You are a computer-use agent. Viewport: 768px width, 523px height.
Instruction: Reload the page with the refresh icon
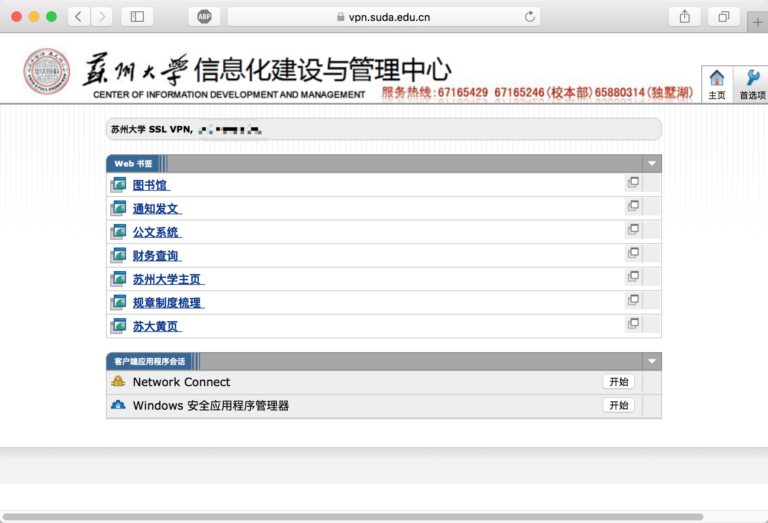(529, 17)
